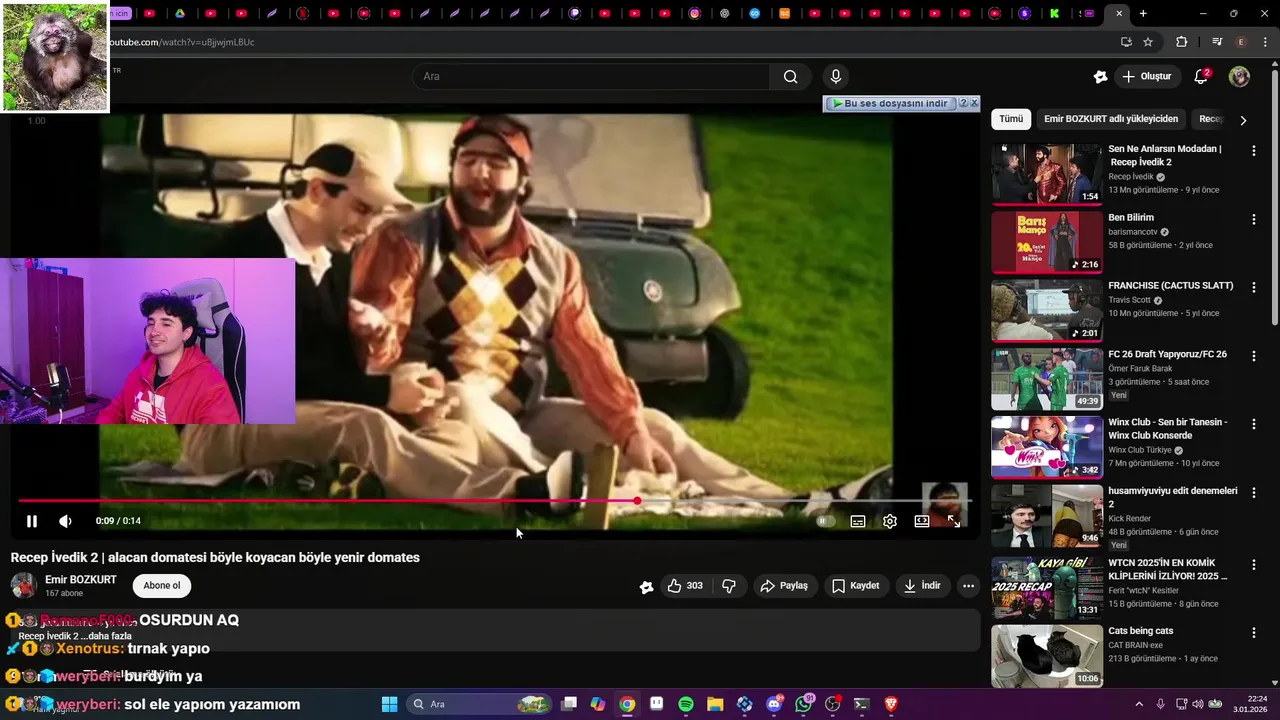Open the YouTube account avatar menu

point(1239,77)
